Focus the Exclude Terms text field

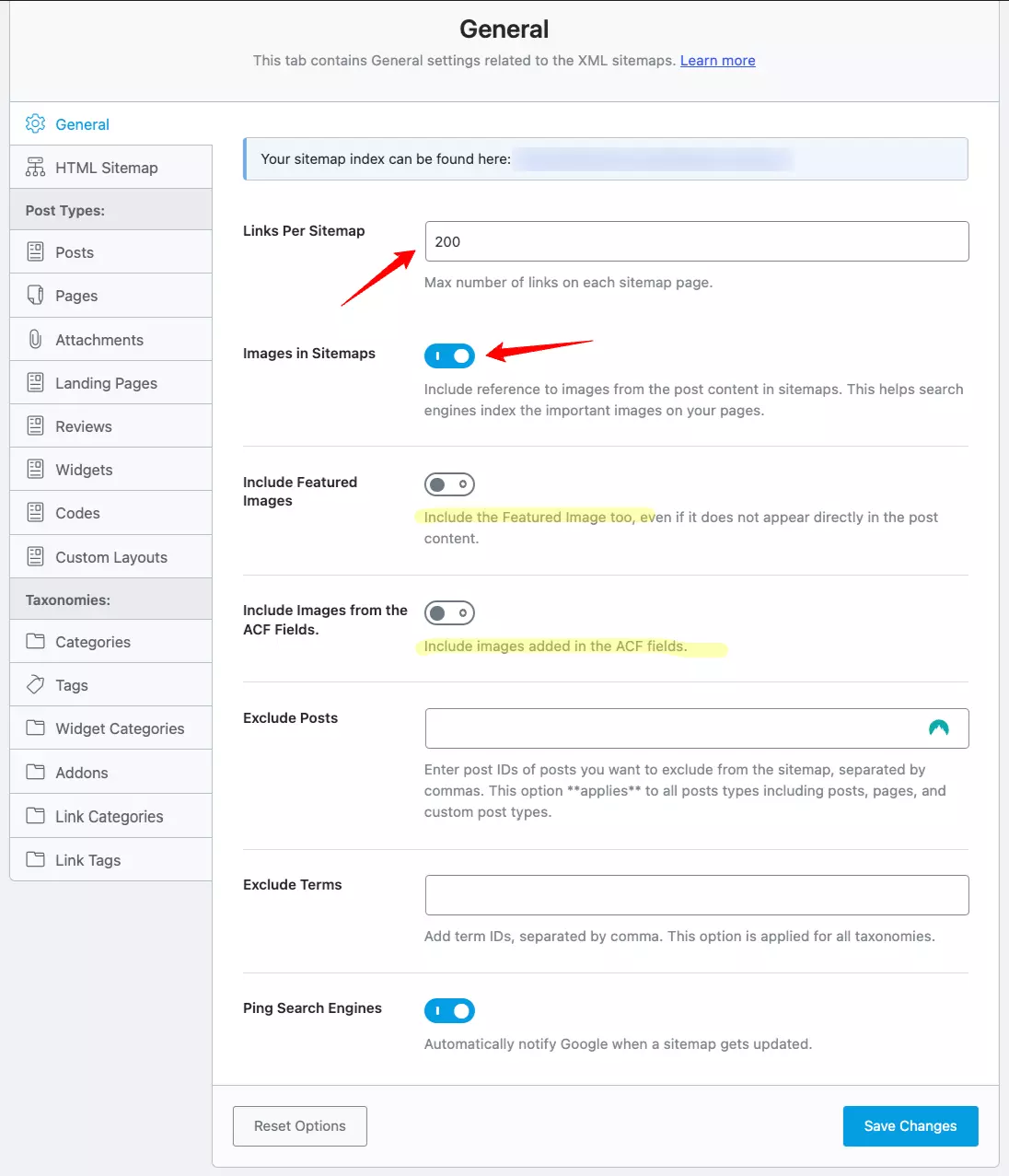[697, 895]
